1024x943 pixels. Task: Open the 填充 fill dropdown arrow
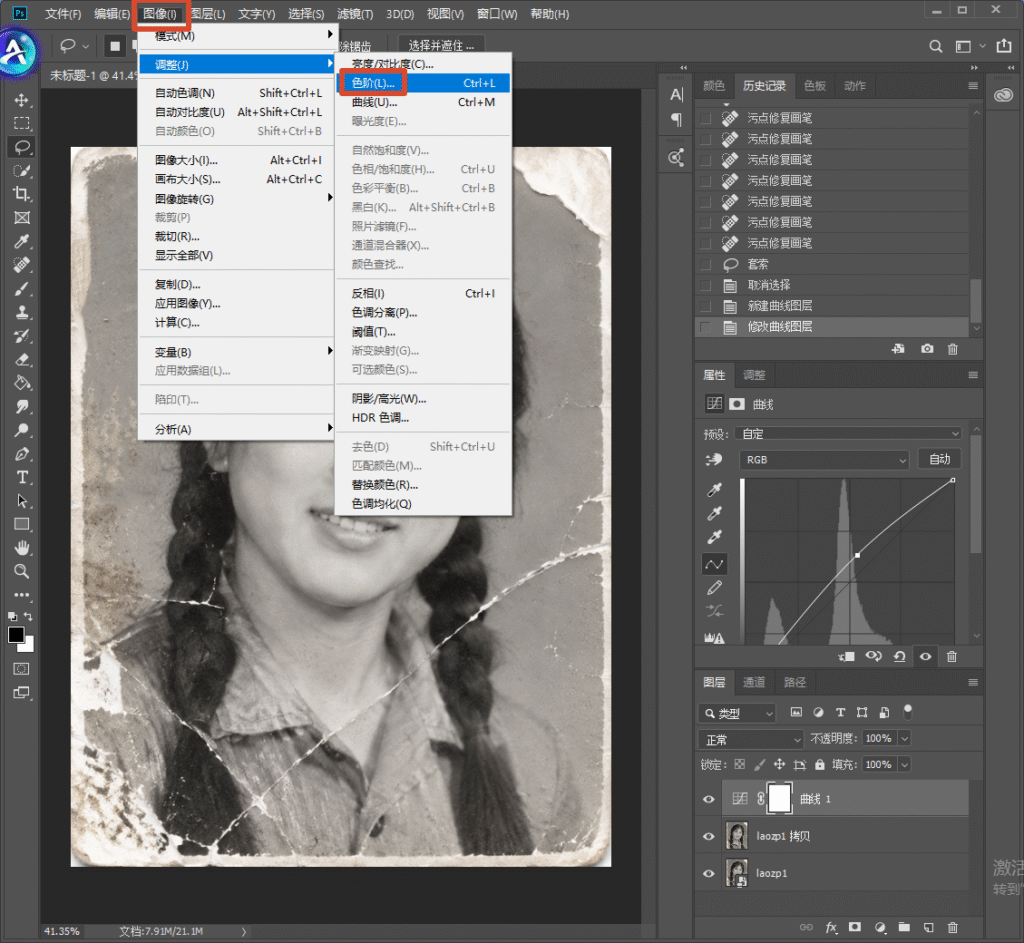(x=905, y=765)
